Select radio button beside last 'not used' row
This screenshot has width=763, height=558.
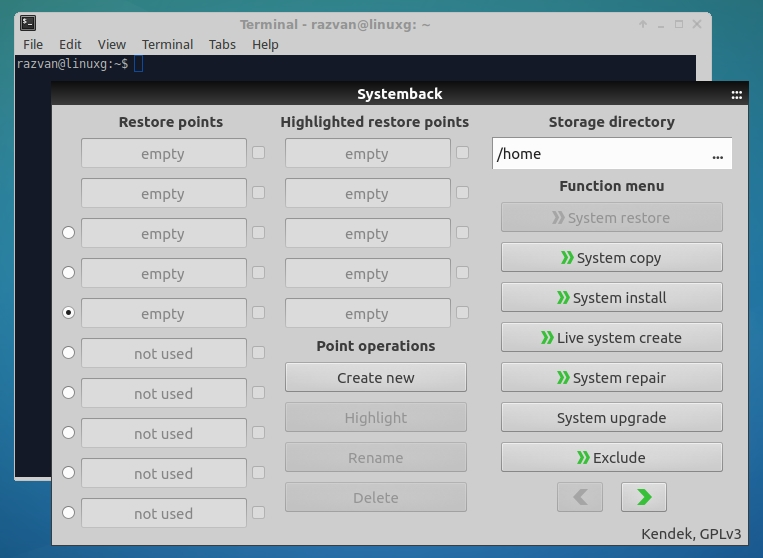(x=69, y=512)
